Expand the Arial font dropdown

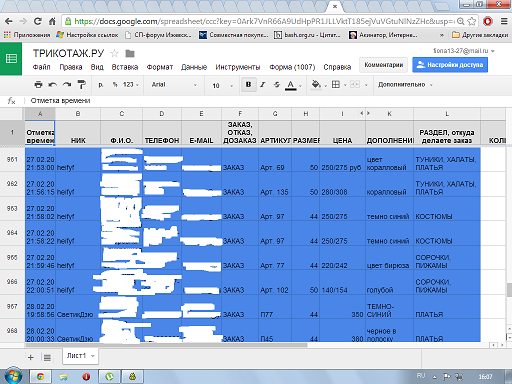174,85
